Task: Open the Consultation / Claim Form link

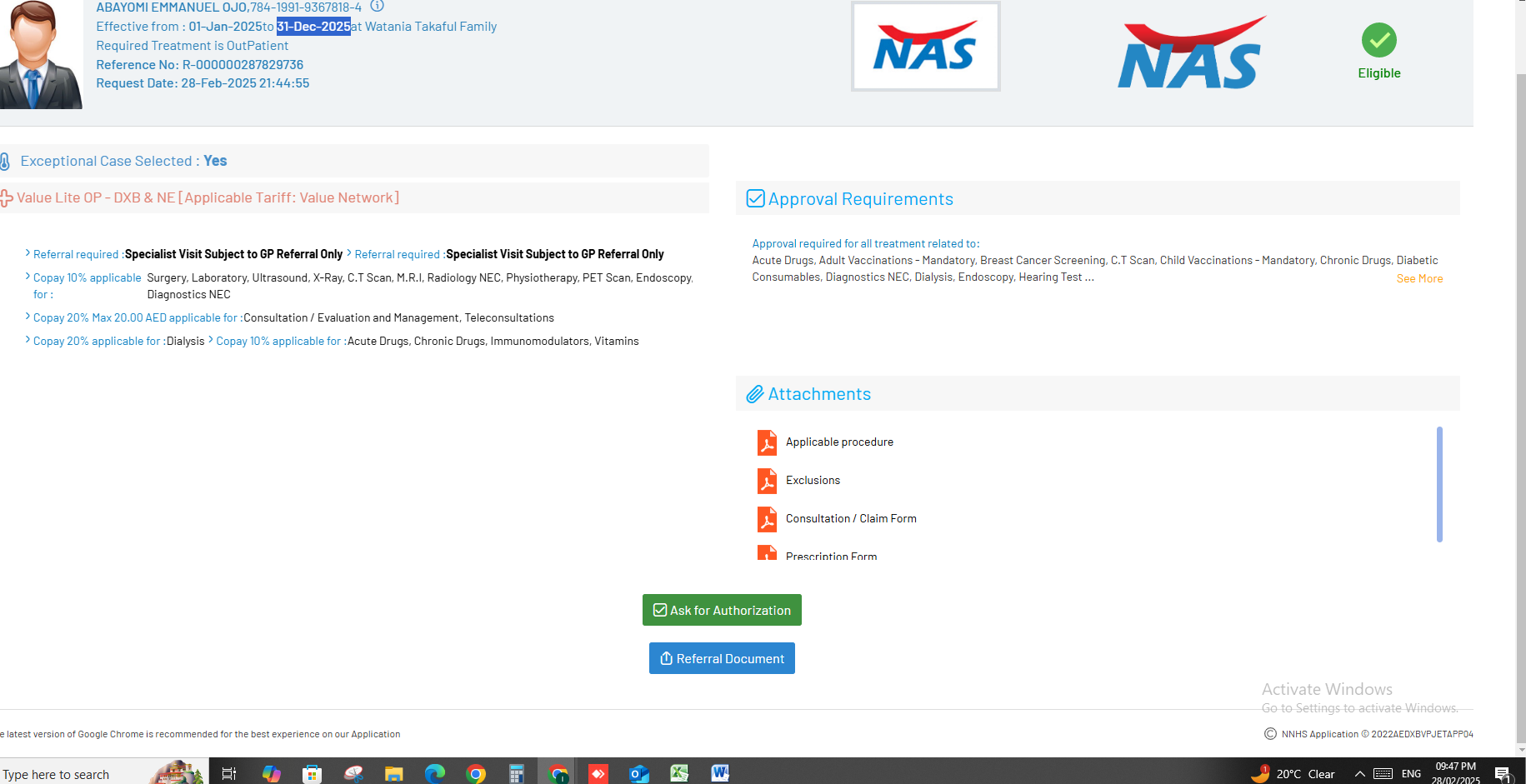Action: point(851,519)
